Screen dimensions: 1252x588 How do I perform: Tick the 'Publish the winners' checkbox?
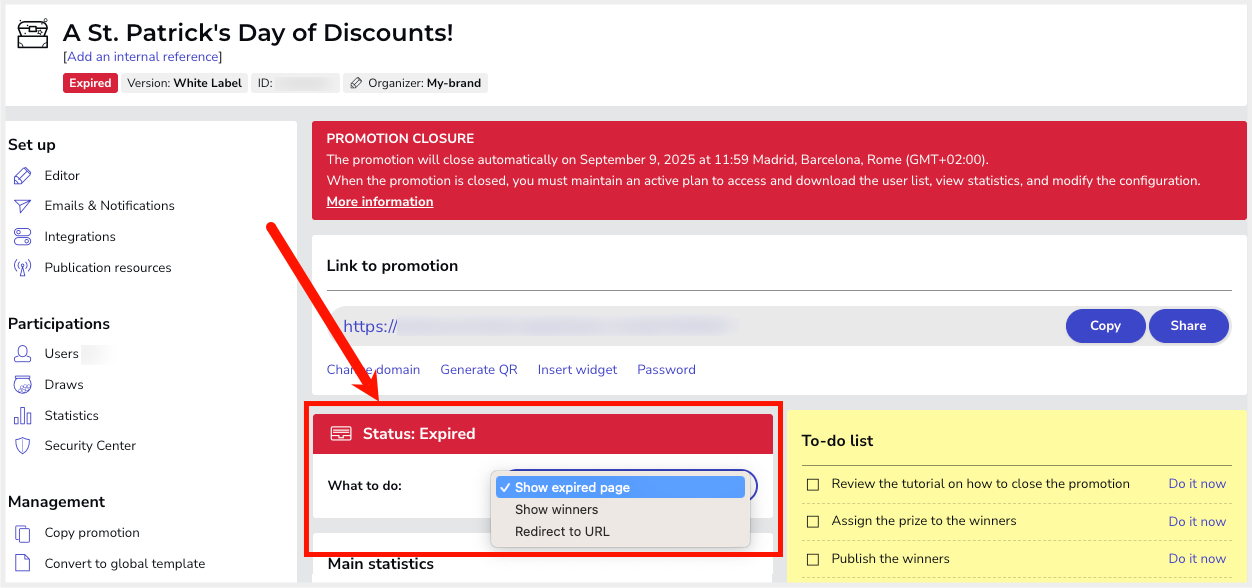click(813, 559)
